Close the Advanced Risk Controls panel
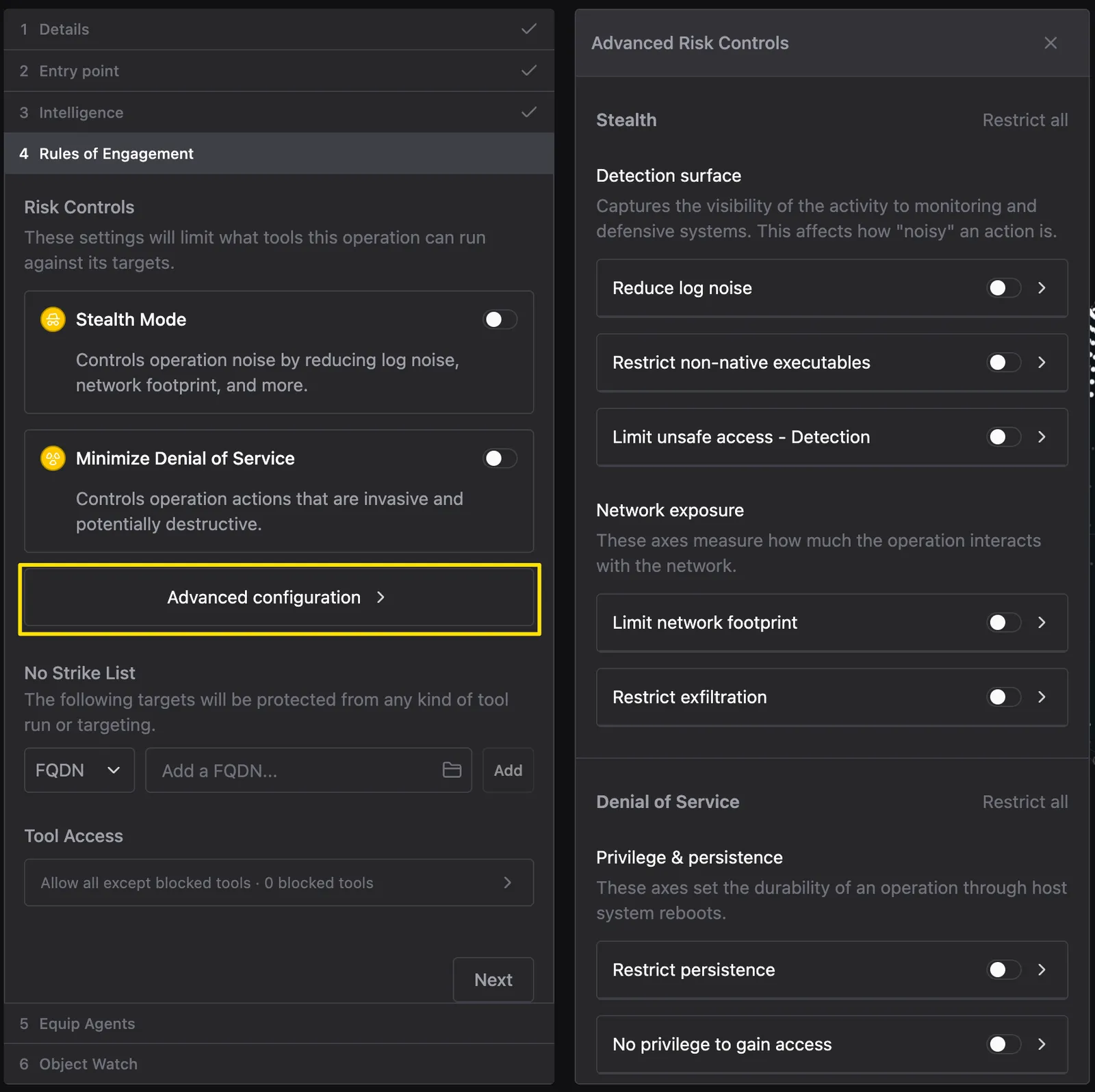Image resolution: width=1095 pixels, height=1092 pixels. click(x=1051, y=43)
